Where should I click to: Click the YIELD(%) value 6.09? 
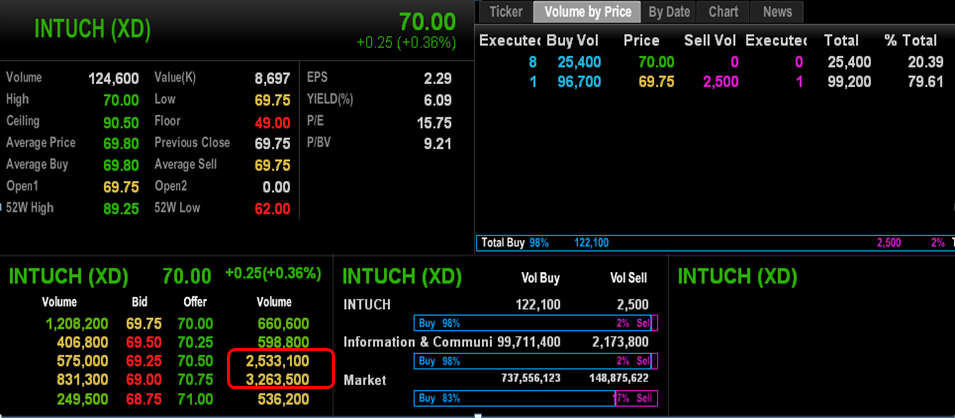(x=438, y=101)
